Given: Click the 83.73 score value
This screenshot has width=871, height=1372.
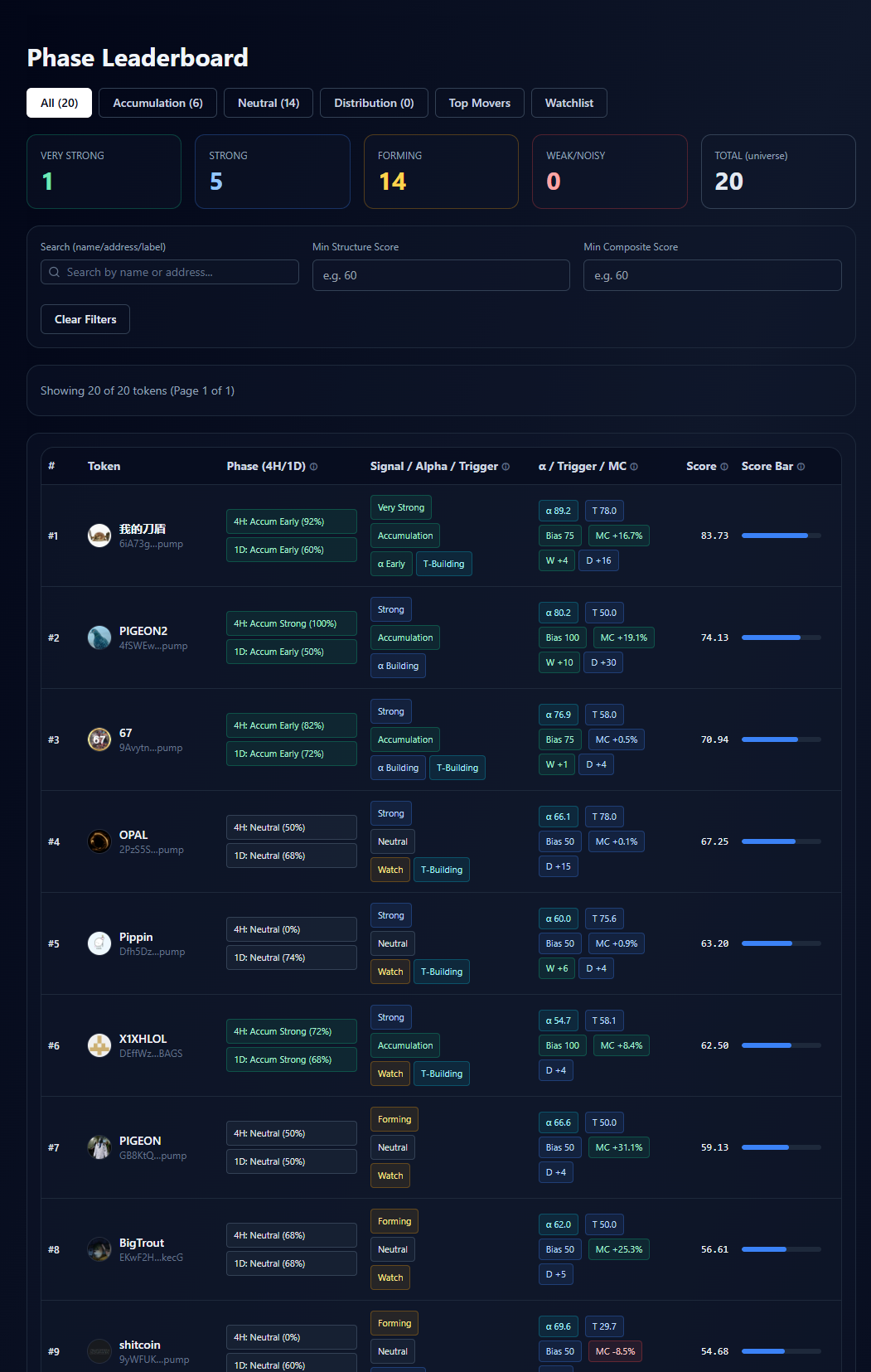Looking at the screenshot, I should pyautogui.click(x=714, y=536).
